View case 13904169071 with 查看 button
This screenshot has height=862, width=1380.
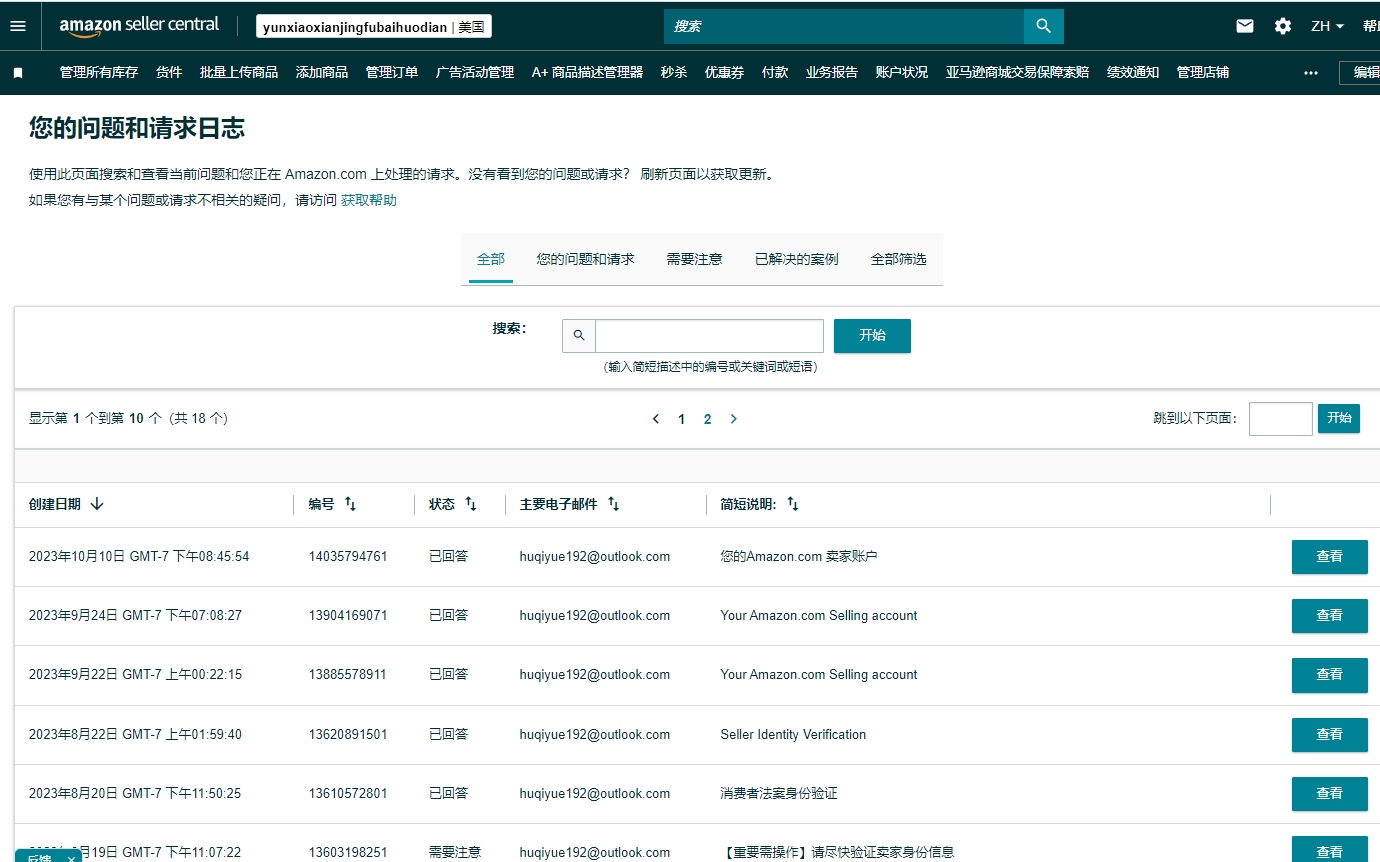[x=1329, y=616]
